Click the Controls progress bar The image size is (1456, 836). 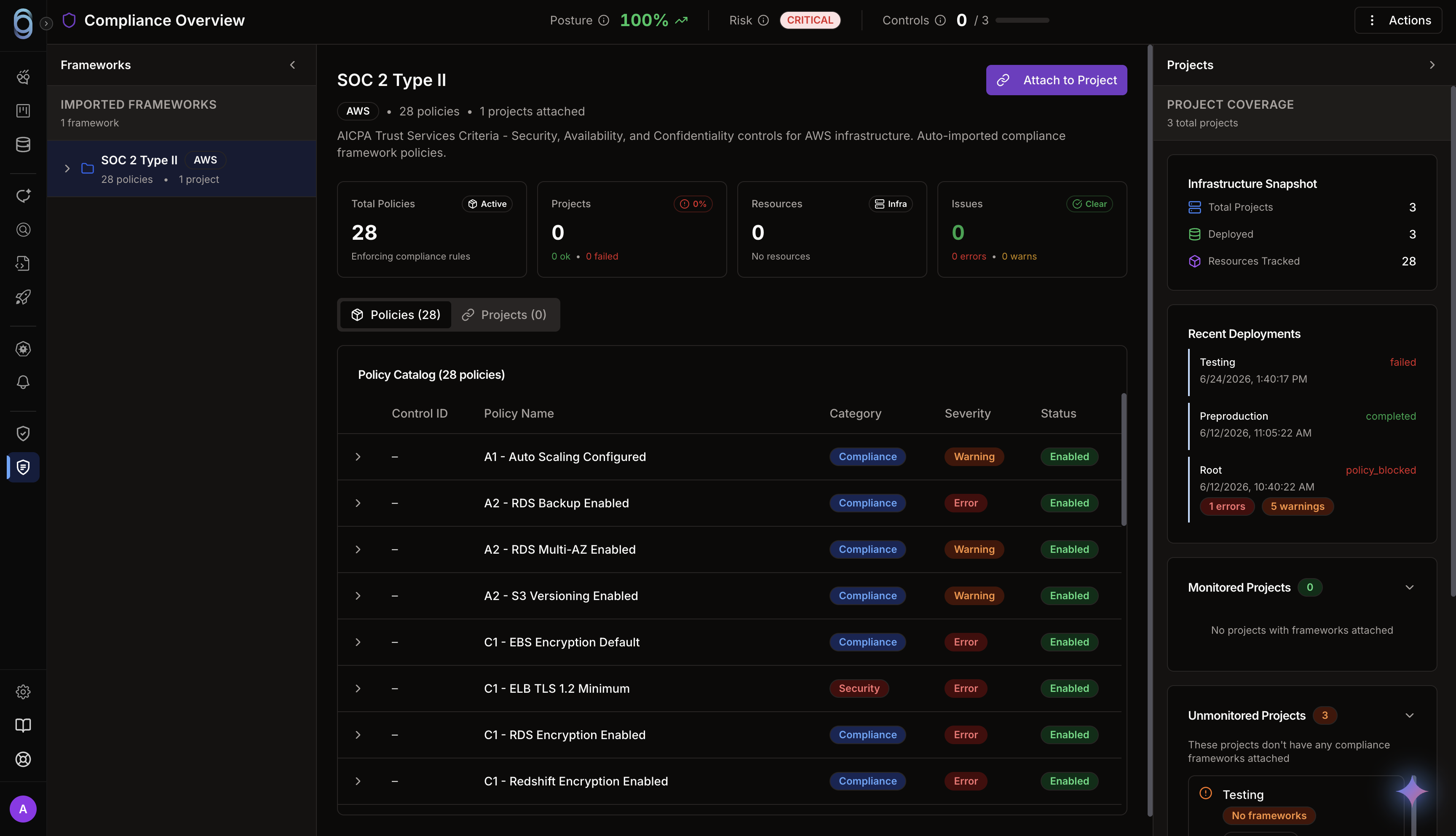(x=1022, y=20)
